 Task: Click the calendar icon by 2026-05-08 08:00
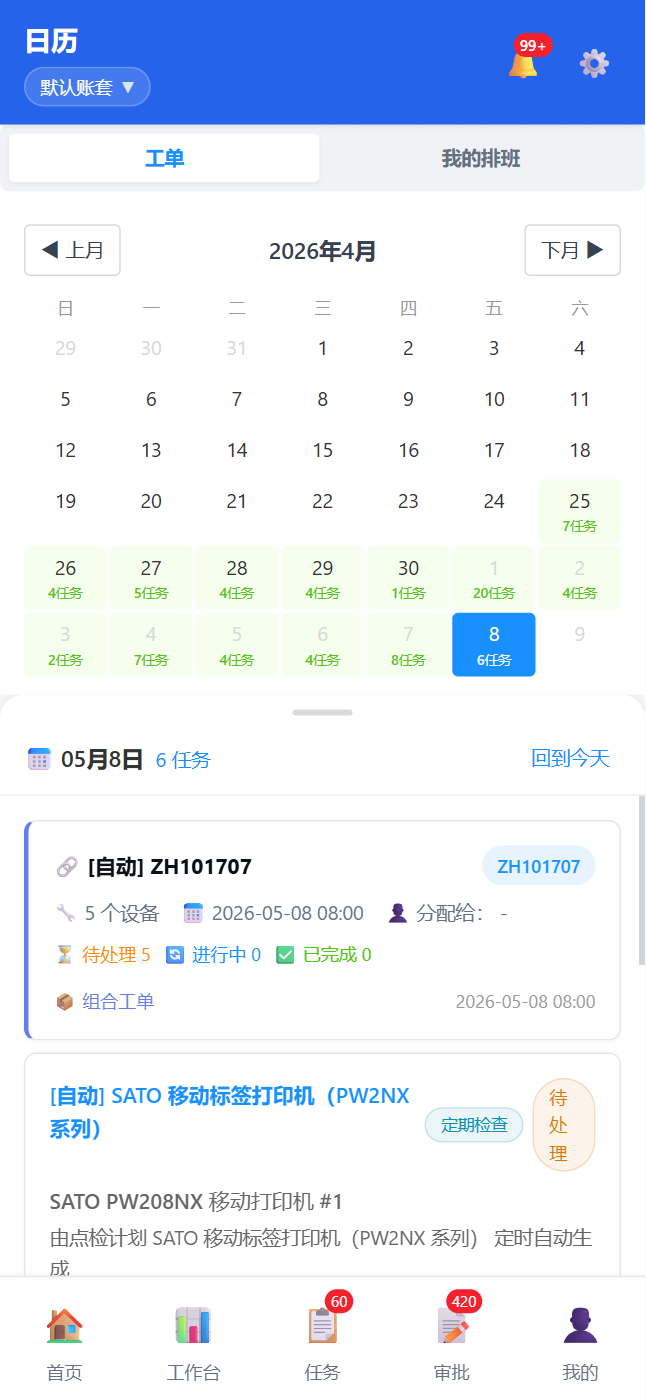[x=193, y=913]
